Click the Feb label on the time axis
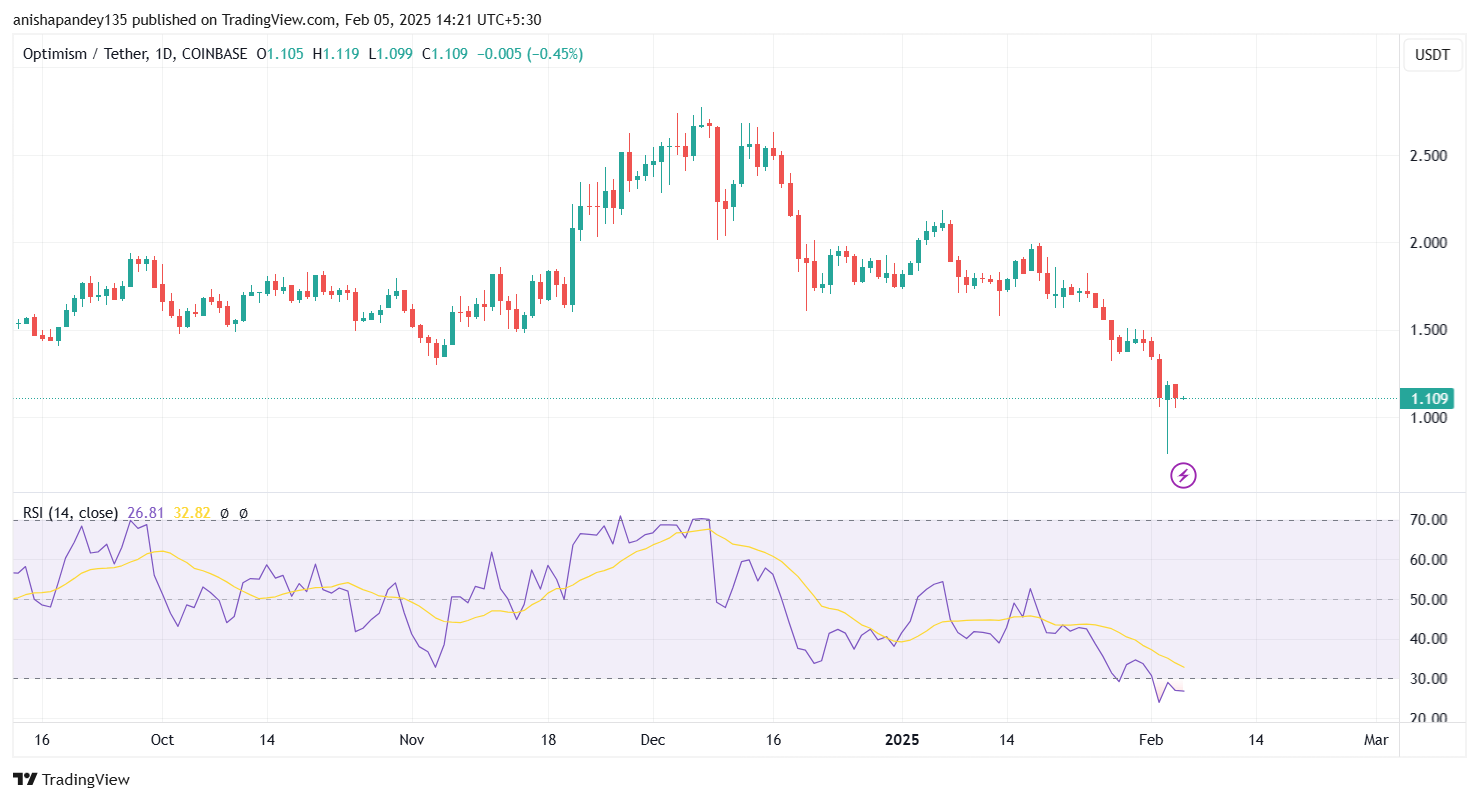1479x801 pixels. click(x=1150, y=740)
